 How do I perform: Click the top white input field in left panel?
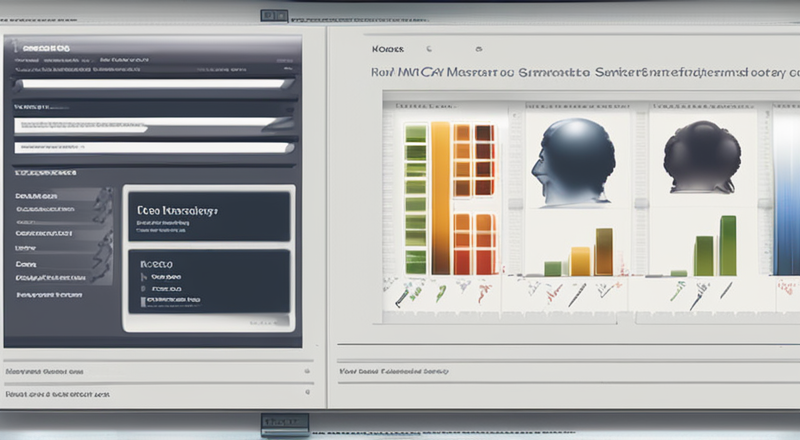pyautogui.click(x=150, y=84)
